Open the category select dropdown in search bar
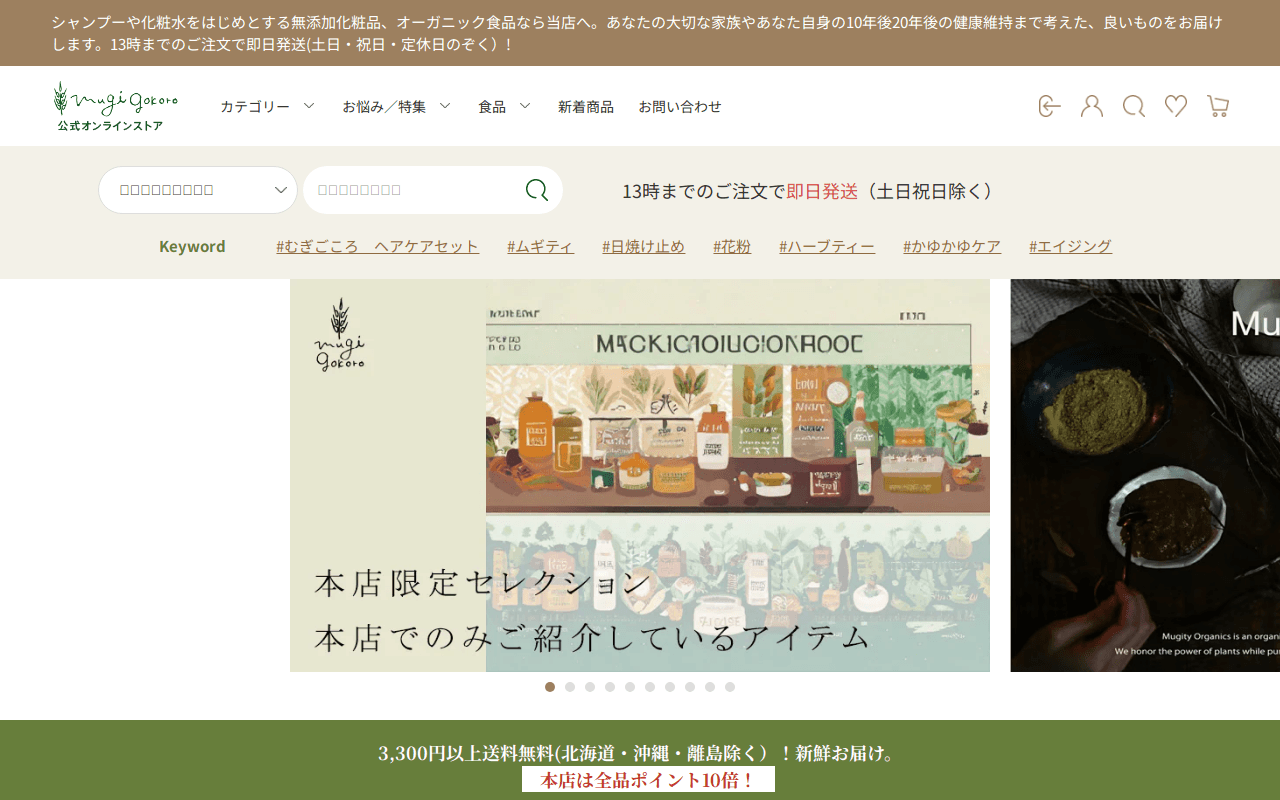The height and width of the screenshot is (800, 1280). click(198, 190)
